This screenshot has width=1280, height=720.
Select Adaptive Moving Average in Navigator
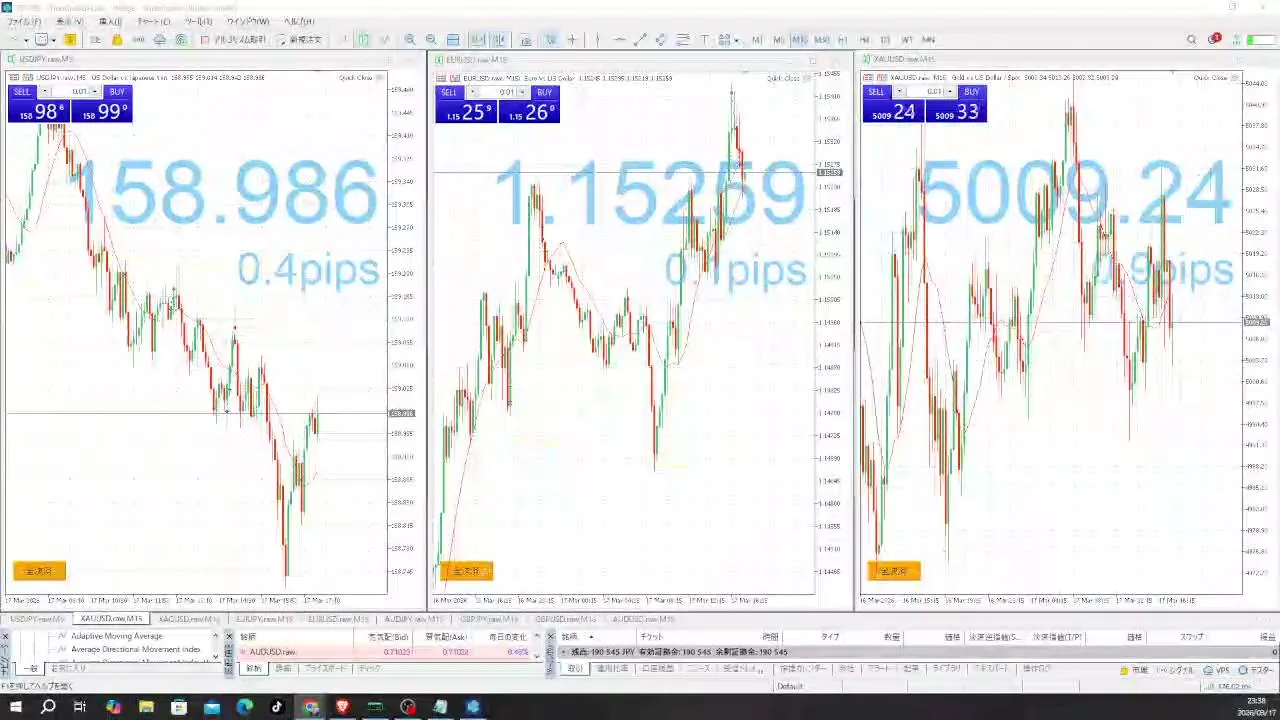(x=116, y=636)
